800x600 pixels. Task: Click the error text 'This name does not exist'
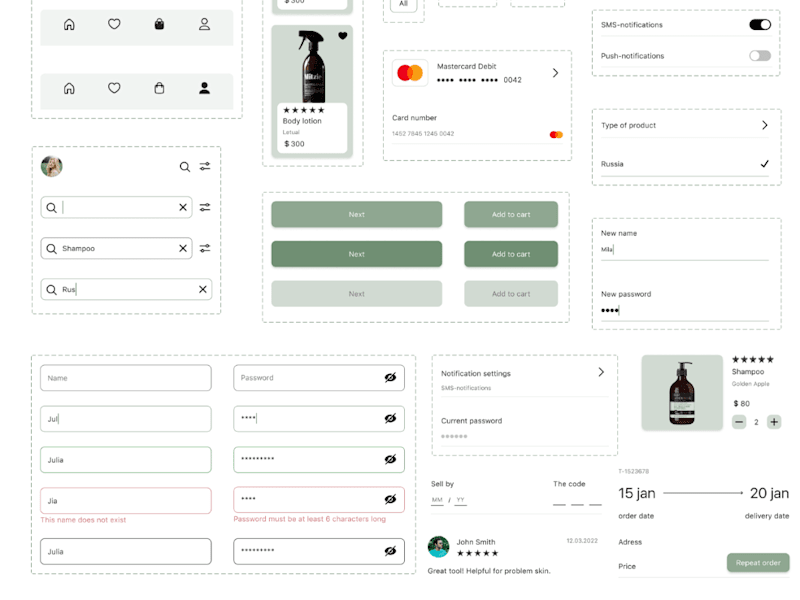tap(83, 520)
